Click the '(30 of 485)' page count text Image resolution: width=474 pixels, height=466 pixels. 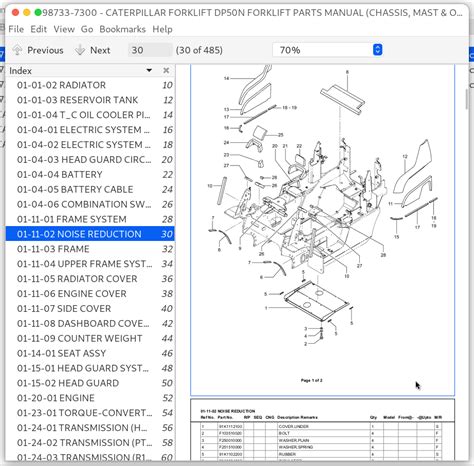point(199,50)
